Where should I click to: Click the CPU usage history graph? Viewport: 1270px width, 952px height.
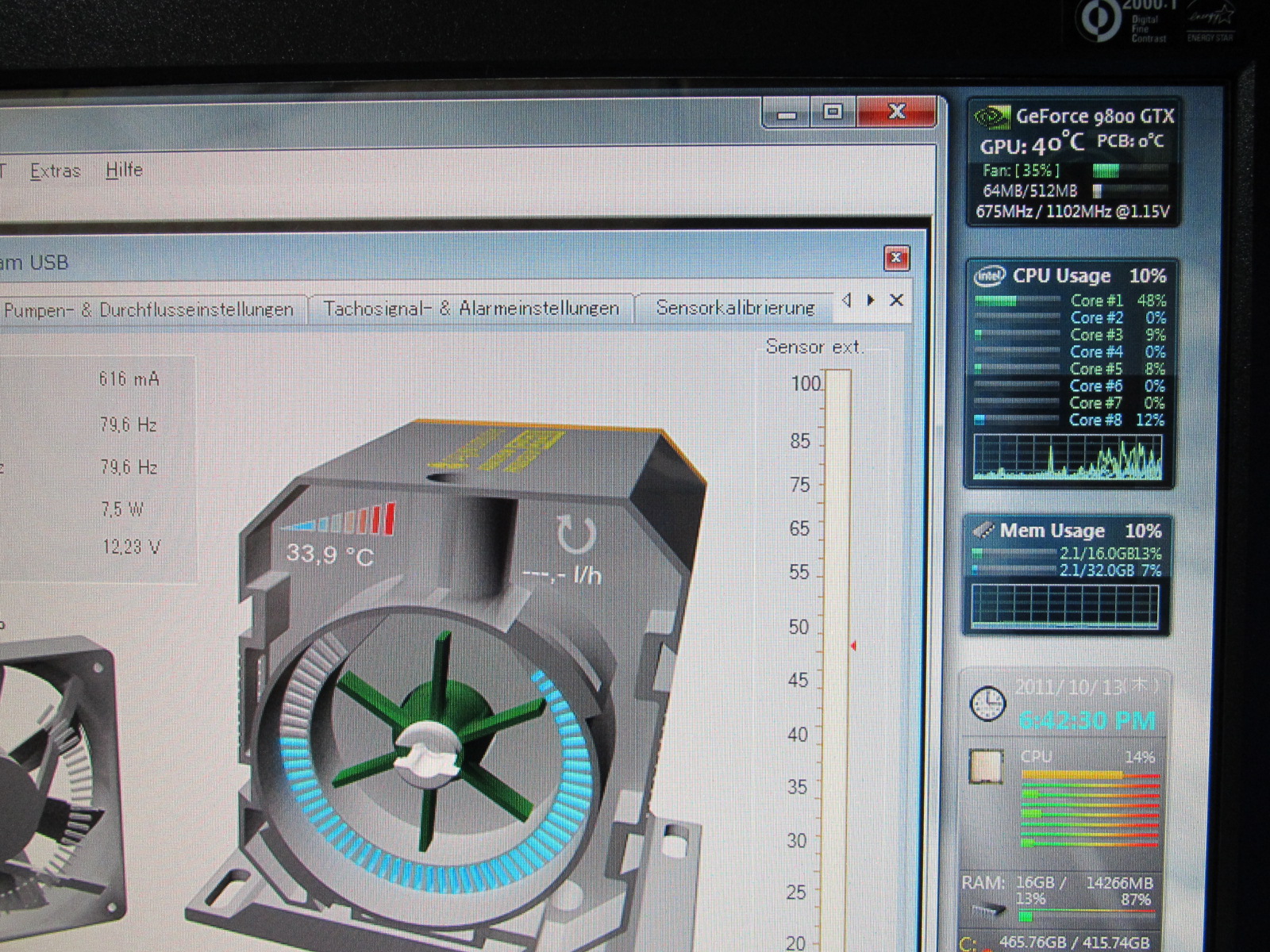(1068, 458)
